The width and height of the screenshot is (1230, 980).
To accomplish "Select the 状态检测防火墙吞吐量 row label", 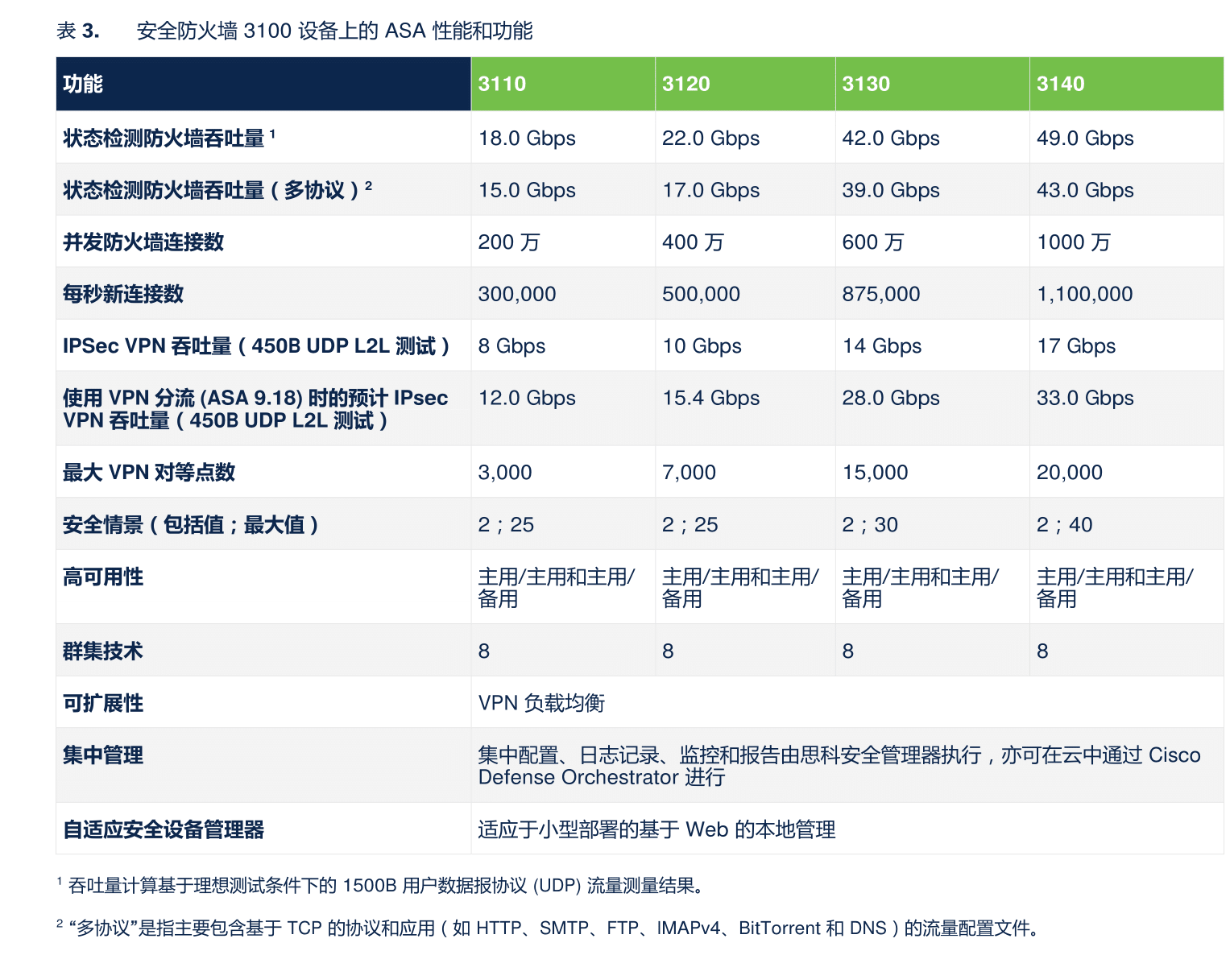I will click(169, 137).
